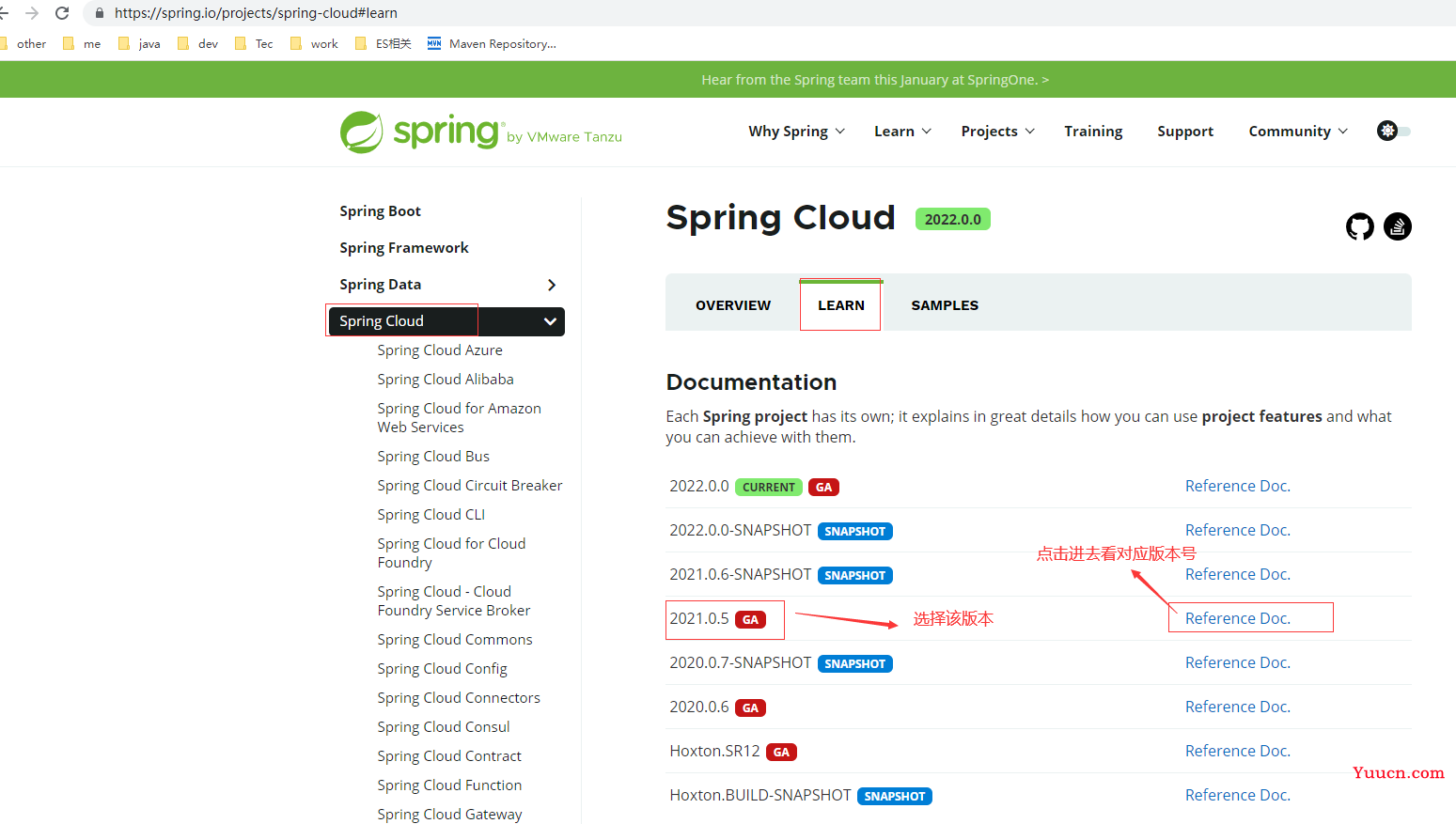Image resolution: width=1456 pixels, height=824 pixels.
Task: Click the '2021.0.5' version text
Action: coord(699,619)
